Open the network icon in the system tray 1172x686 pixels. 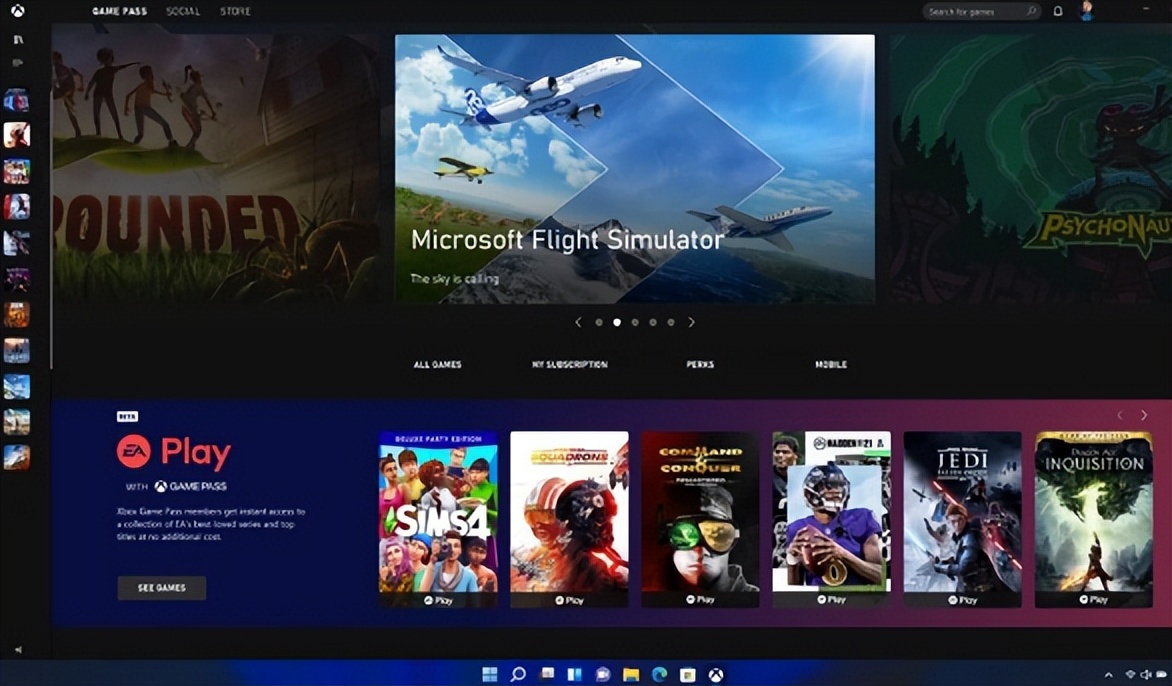coord(1131,675)
